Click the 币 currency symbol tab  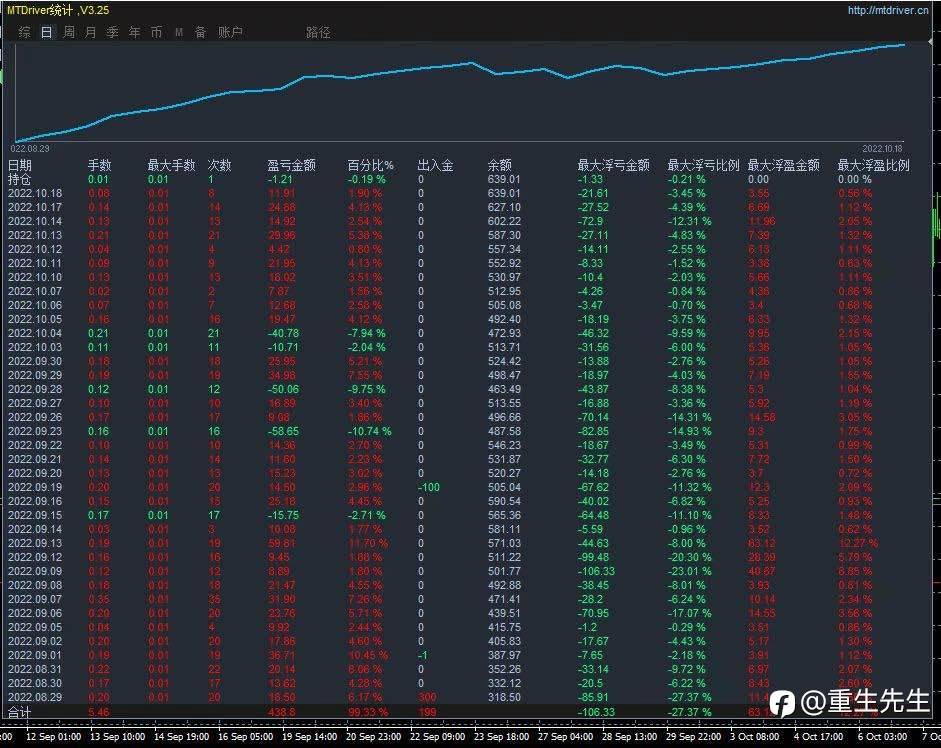(x=156, y=32)
